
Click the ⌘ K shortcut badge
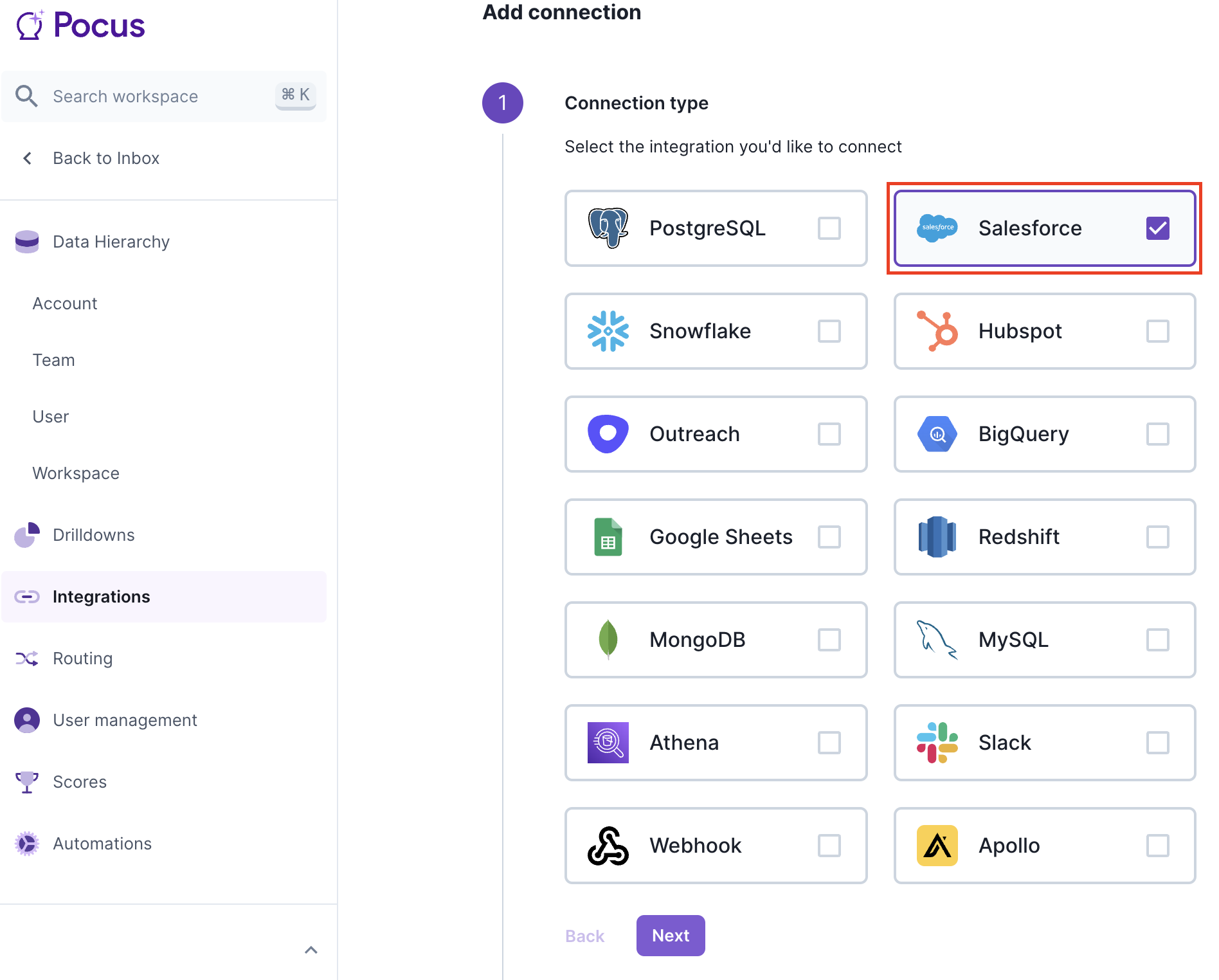pyautogui.click(x=296, y=95)
